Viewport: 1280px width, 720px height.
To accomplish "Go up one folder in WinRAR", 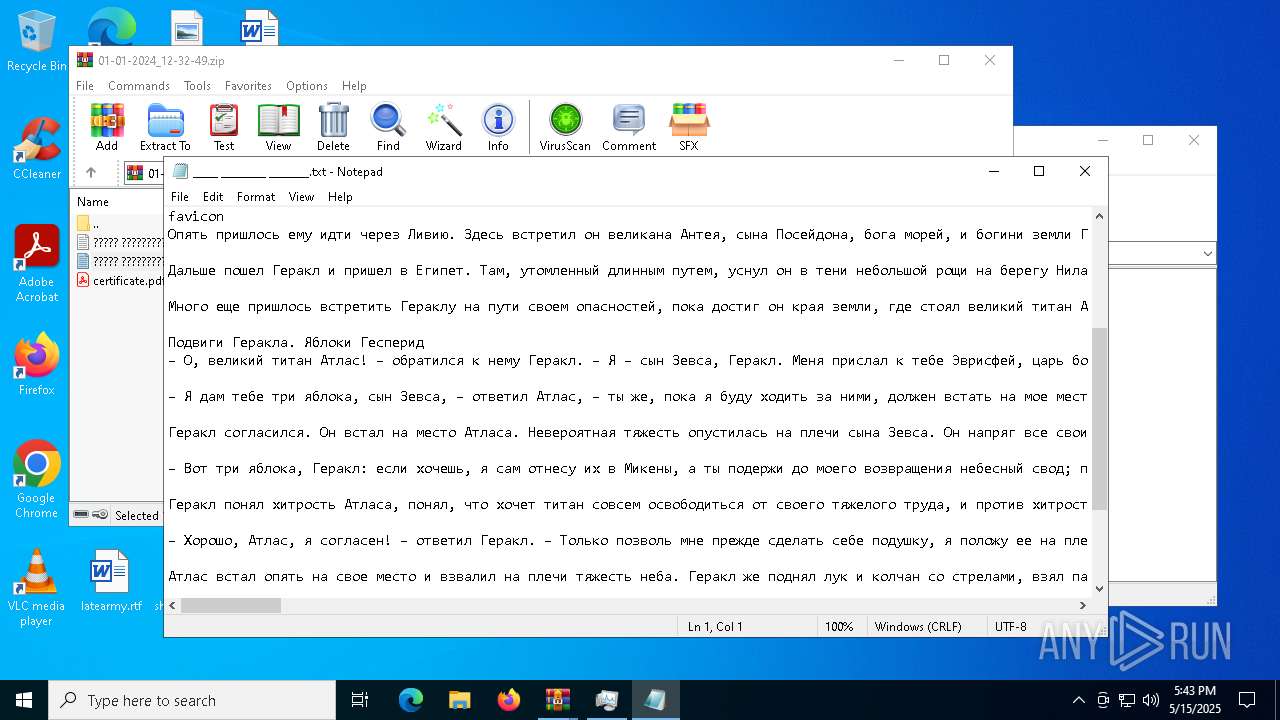I will pos(91,173).
